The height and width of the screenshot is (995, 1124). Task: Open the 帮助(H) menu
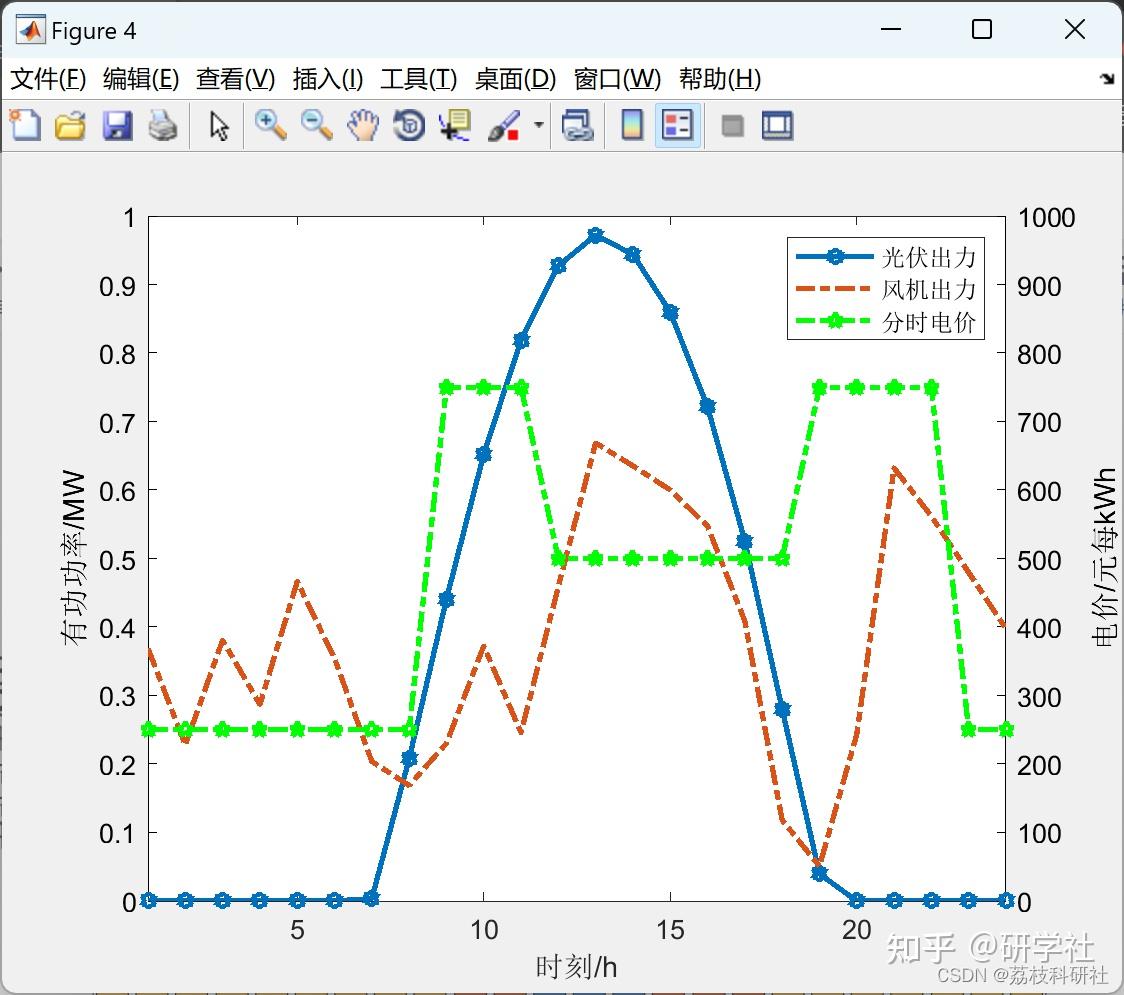pos(720,78)
